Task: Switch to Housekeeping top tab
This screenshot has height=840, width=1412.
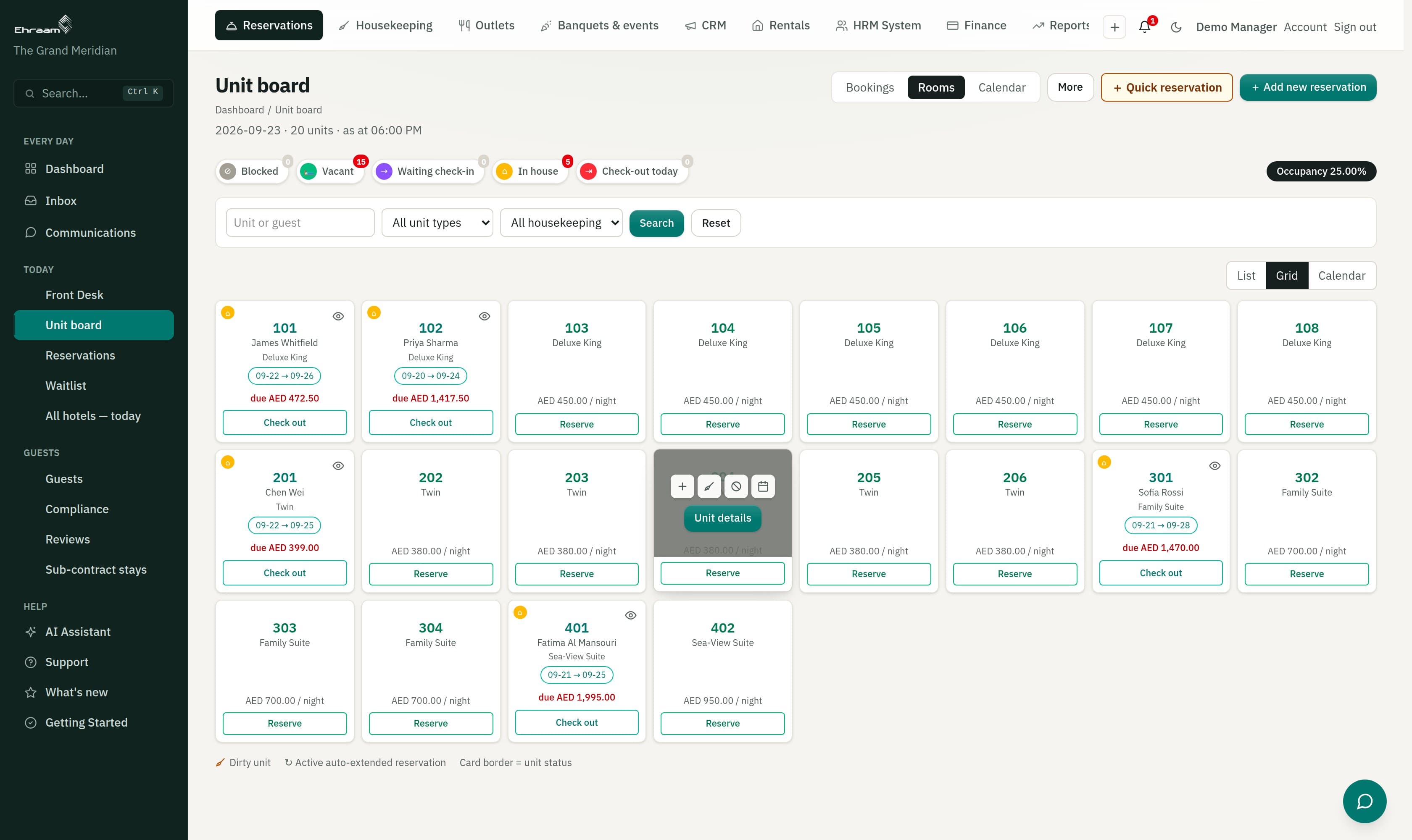Action: 386,26
